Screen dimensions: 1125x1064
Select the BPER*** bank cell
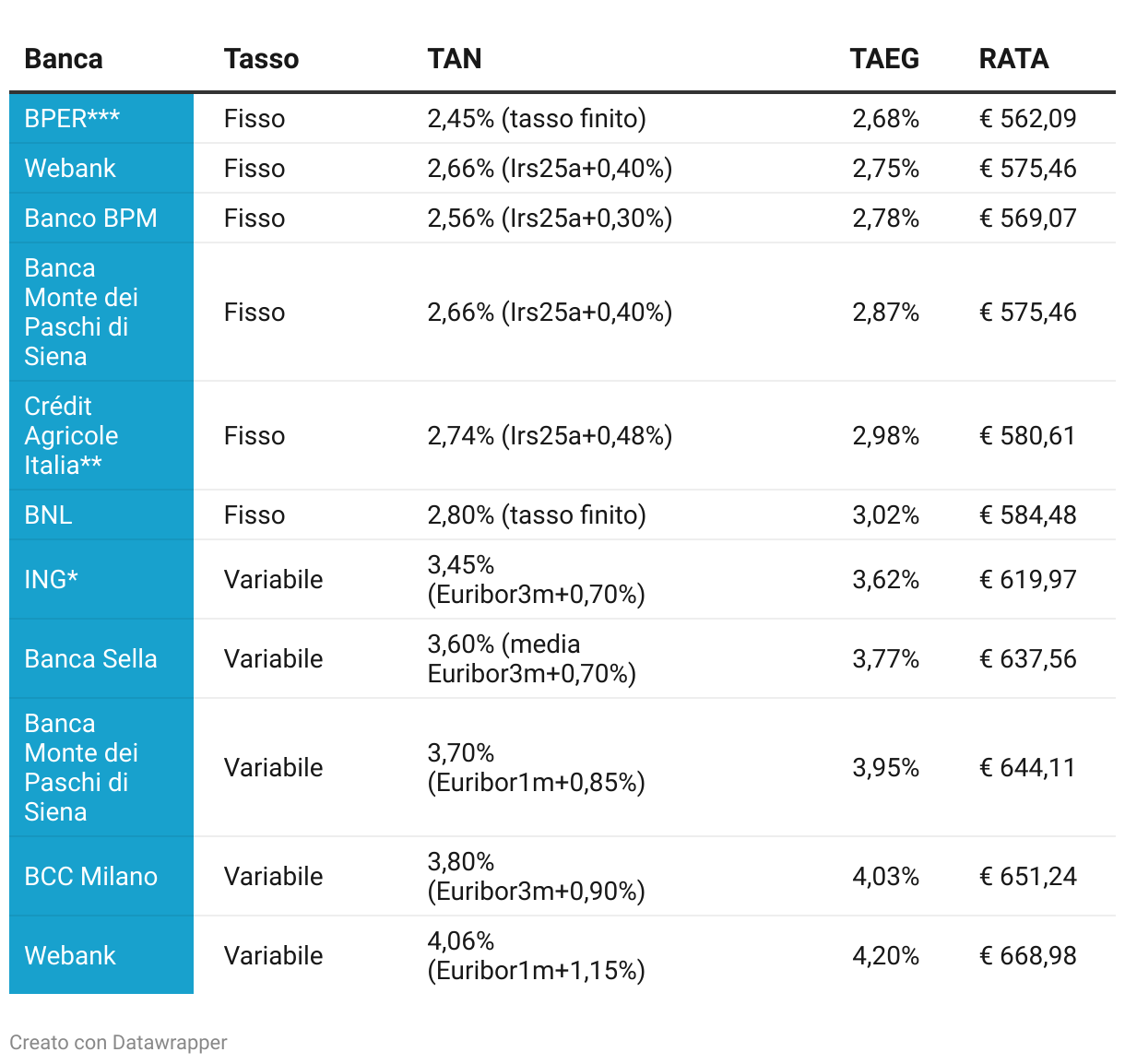pyautogui.click(x=72, y=119)
